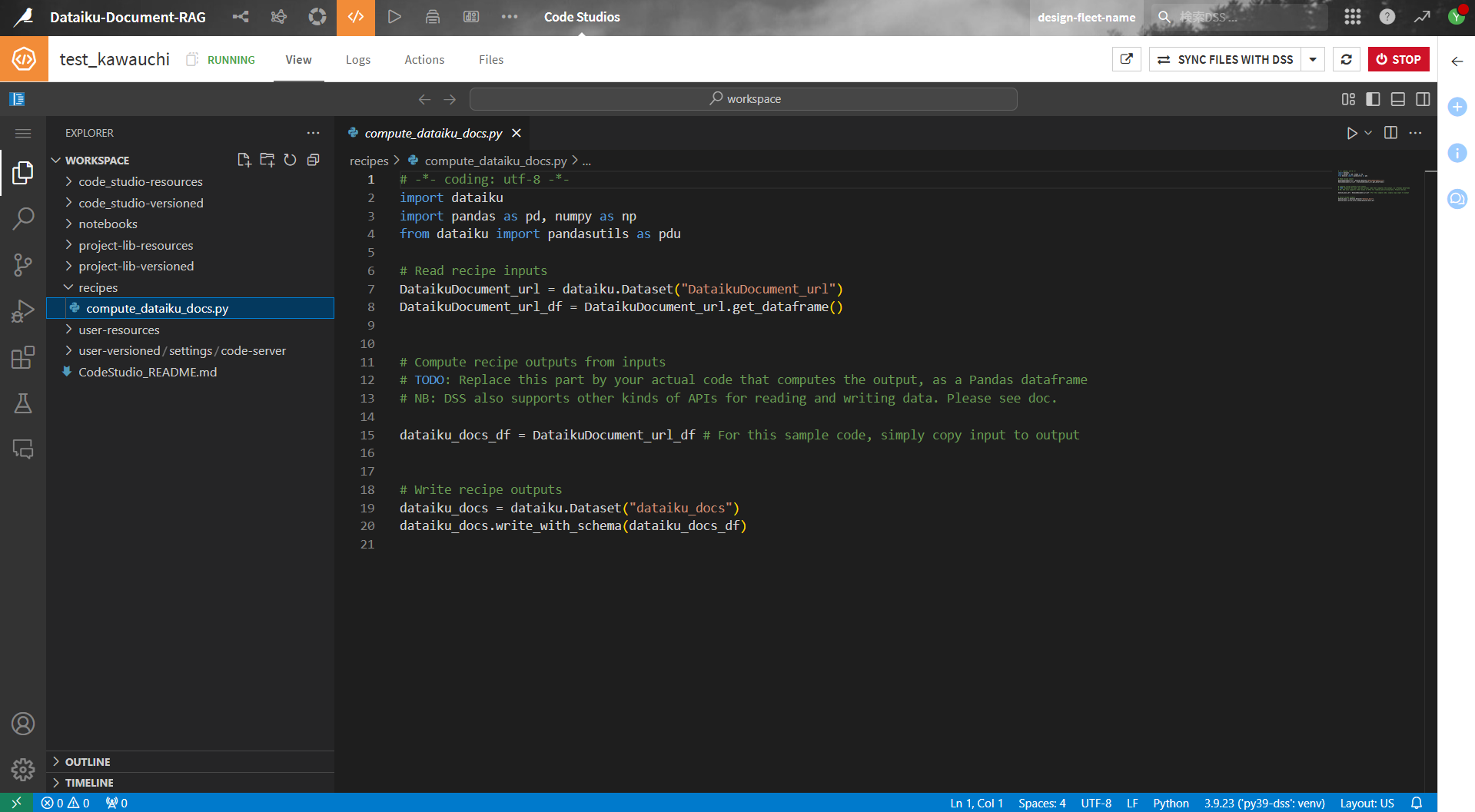Screen dimensions: 1475x812
Task: Open the Extensions view in activity bar
Action: tap(23, 357)
